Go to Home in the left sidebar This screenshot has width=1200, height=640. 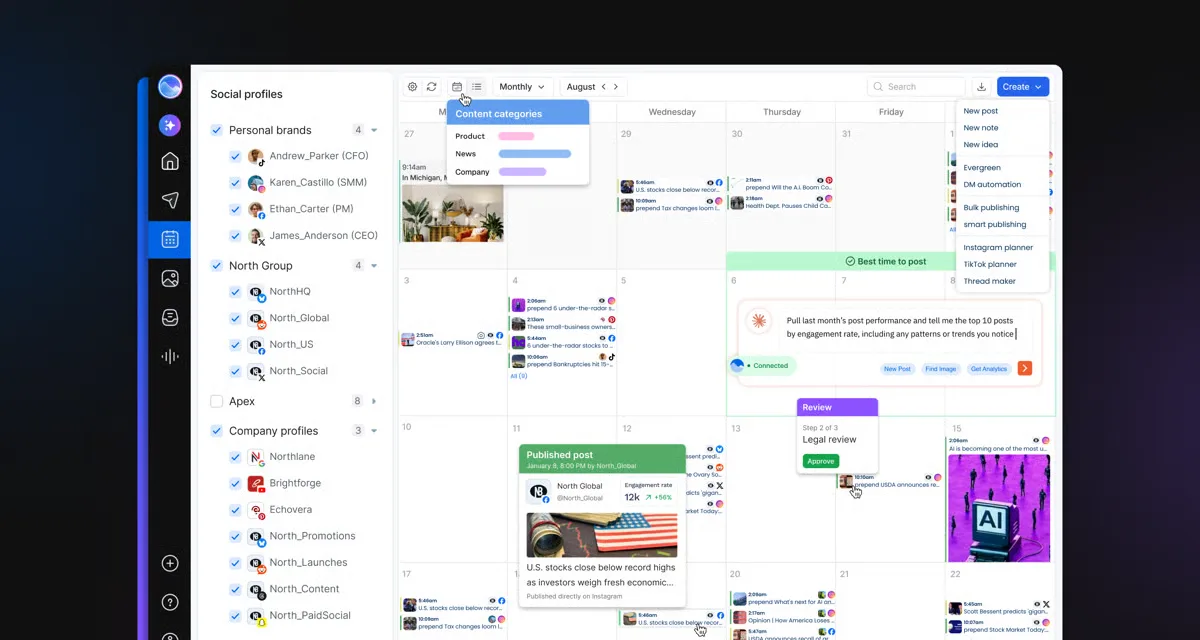(170, 162)
